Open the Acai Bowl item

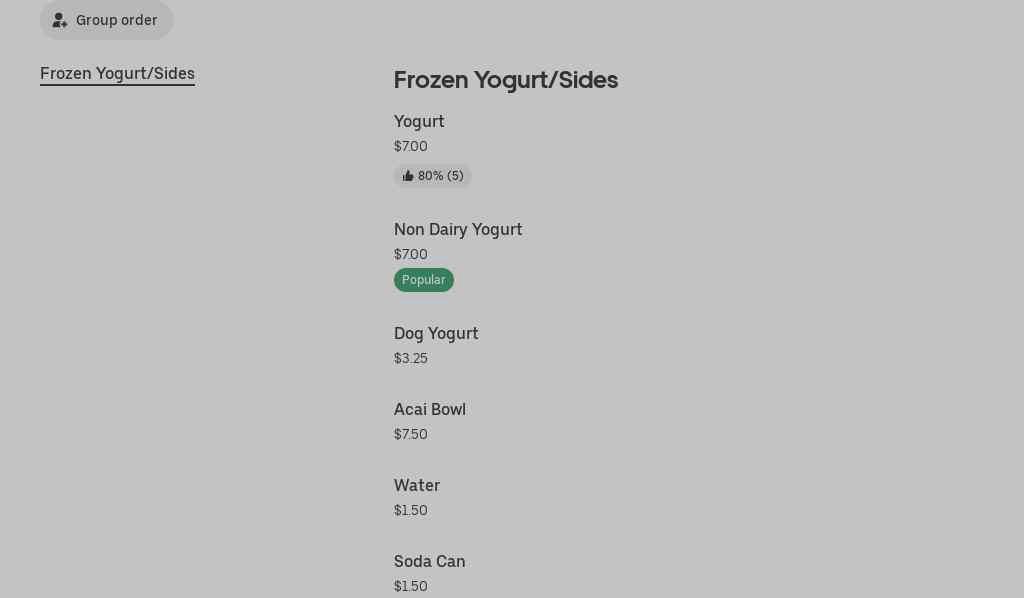pos(430,409)
